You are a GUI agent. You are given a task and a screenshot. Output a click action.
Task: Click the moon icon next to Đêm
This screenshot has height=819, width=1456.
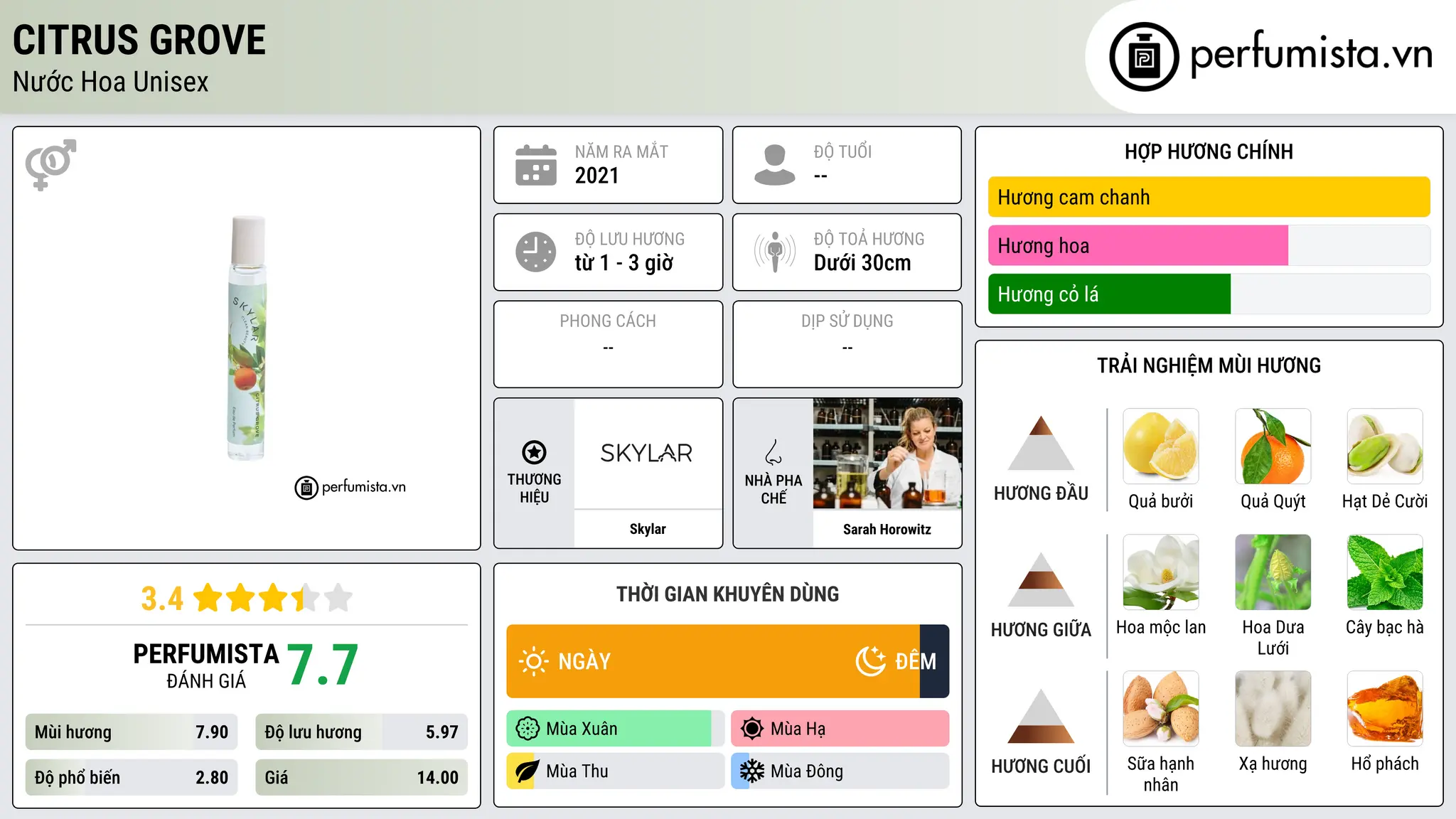pos(870,661)
